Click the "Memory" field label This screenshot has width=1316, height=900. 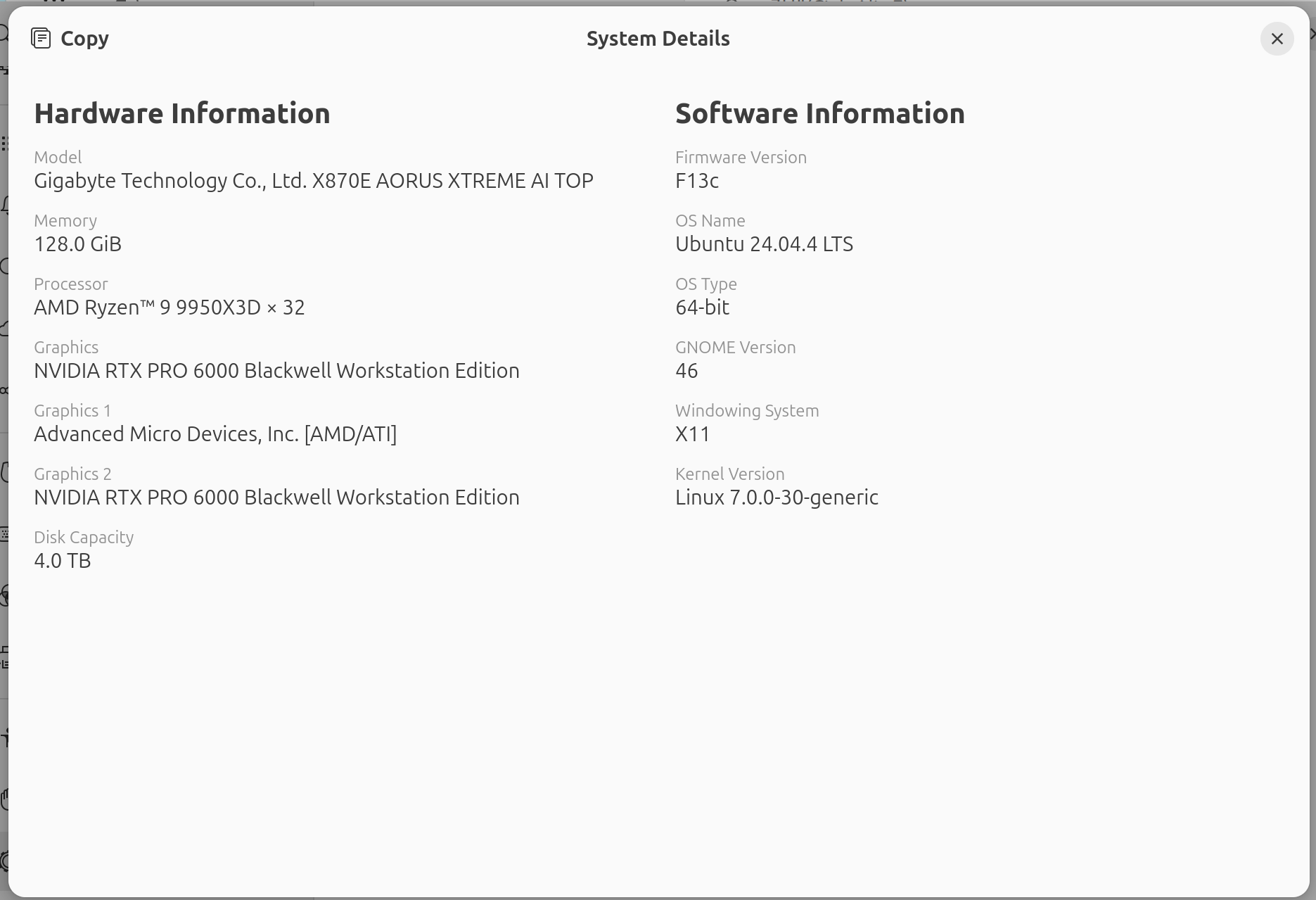(x=65, y=220)
